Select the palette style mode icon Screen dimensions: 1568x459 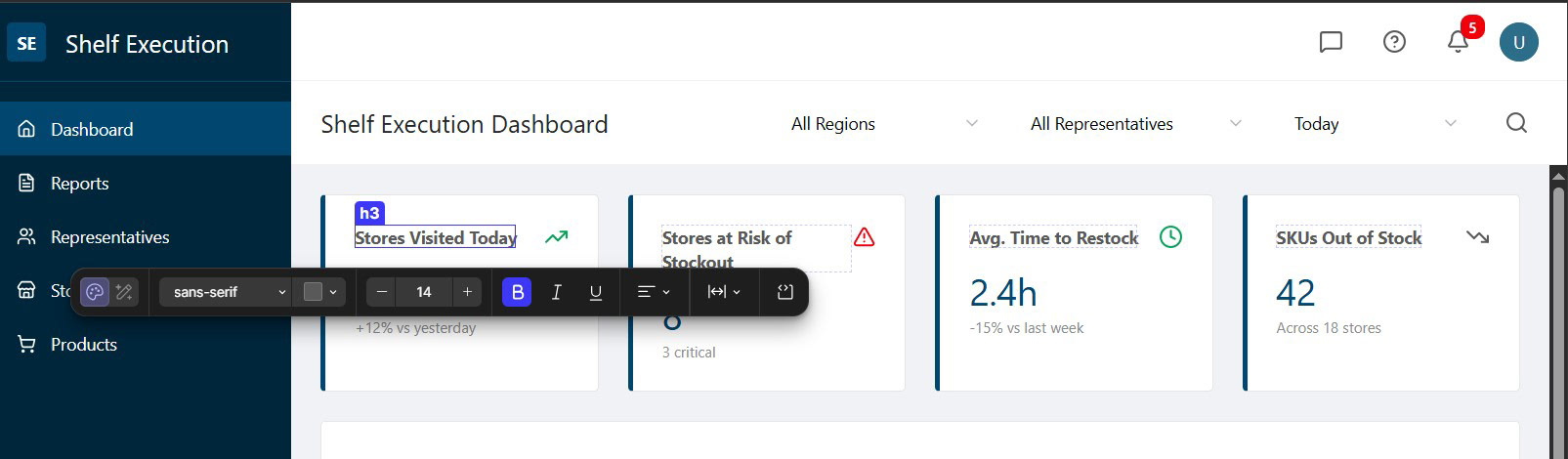95,292
